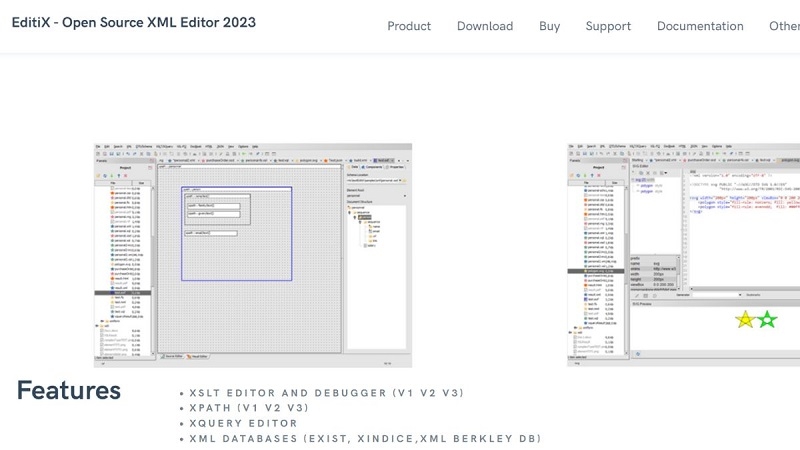
Task: Click the blue-bordered schema box in left screenshot
Action: 236,233
